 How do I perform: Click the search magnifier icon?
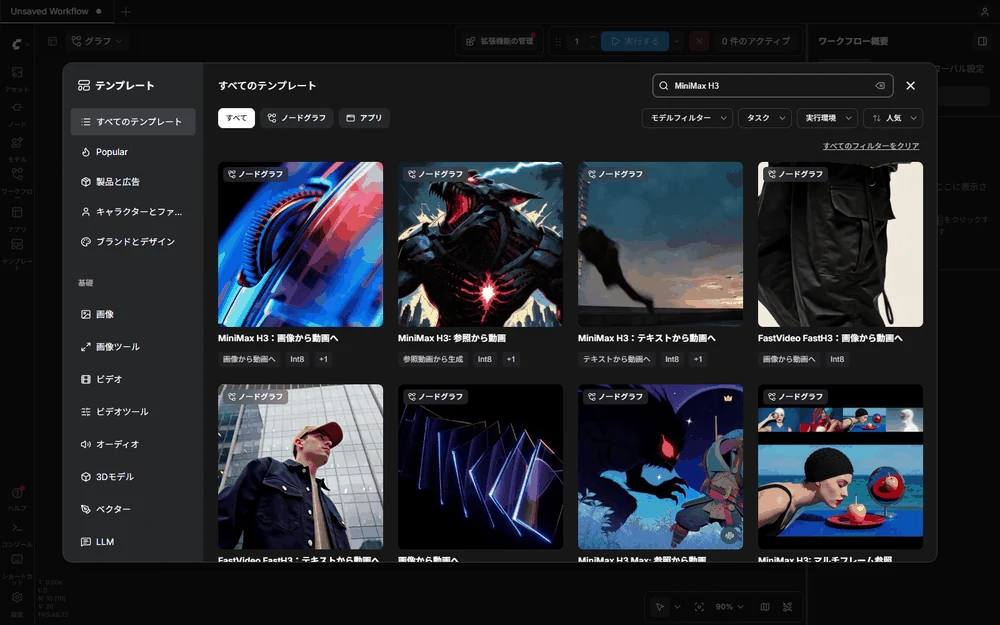(664, 85)
